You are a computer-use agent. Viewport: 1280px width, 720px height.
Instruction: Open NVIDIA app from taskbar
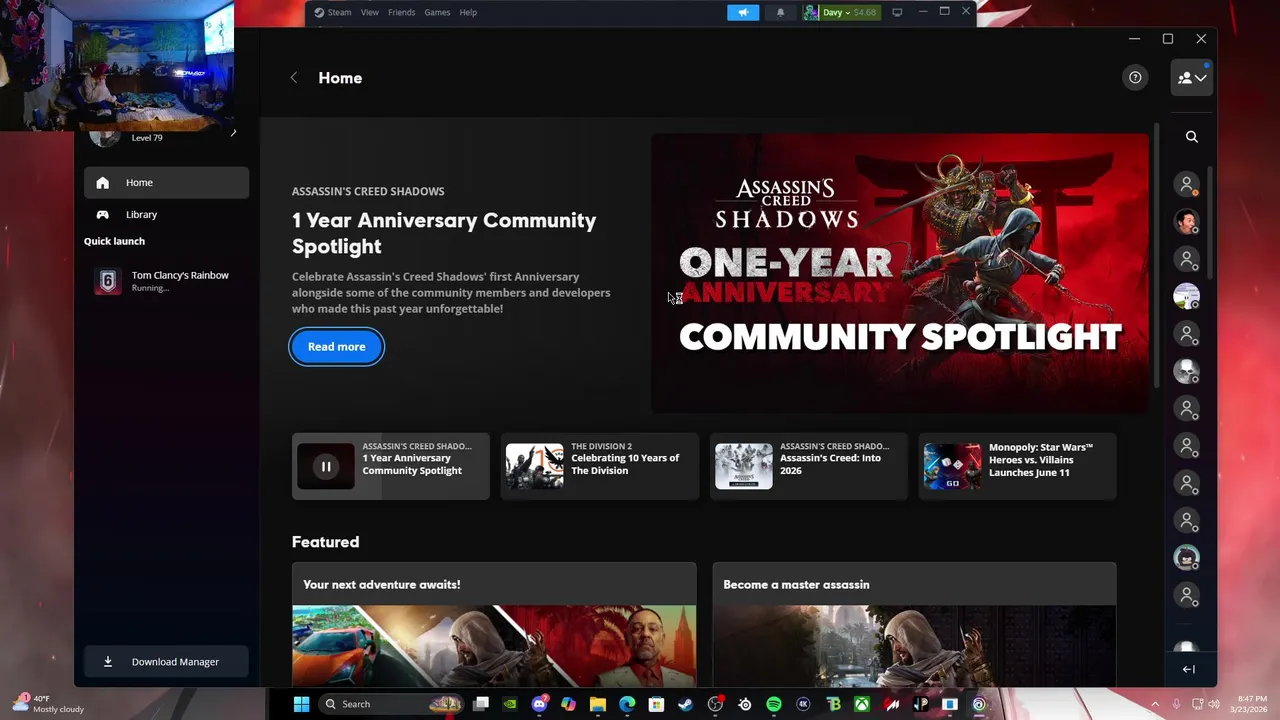click(x=510, y=704)
